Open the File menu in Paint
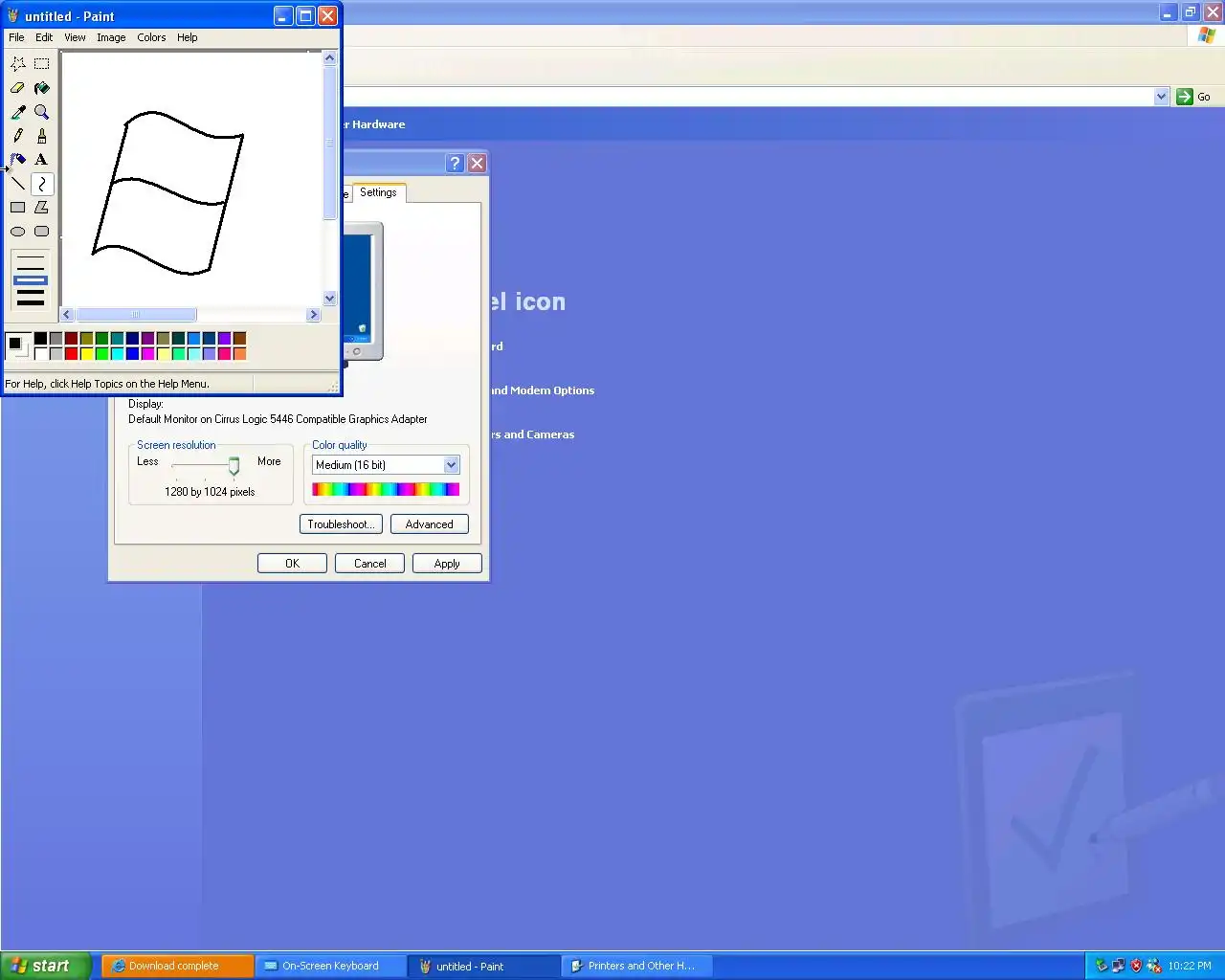The height and width of the screenshot is (980, 1225). pyautogui.click(x=16, y=37)
